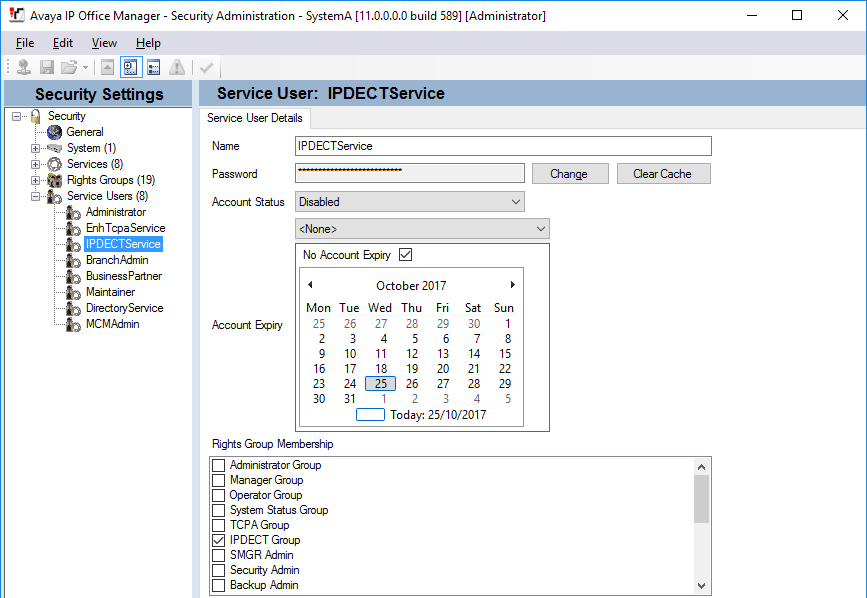Open the Help menu
Viewport: 867px width, 598px height.
coord(148,43)
